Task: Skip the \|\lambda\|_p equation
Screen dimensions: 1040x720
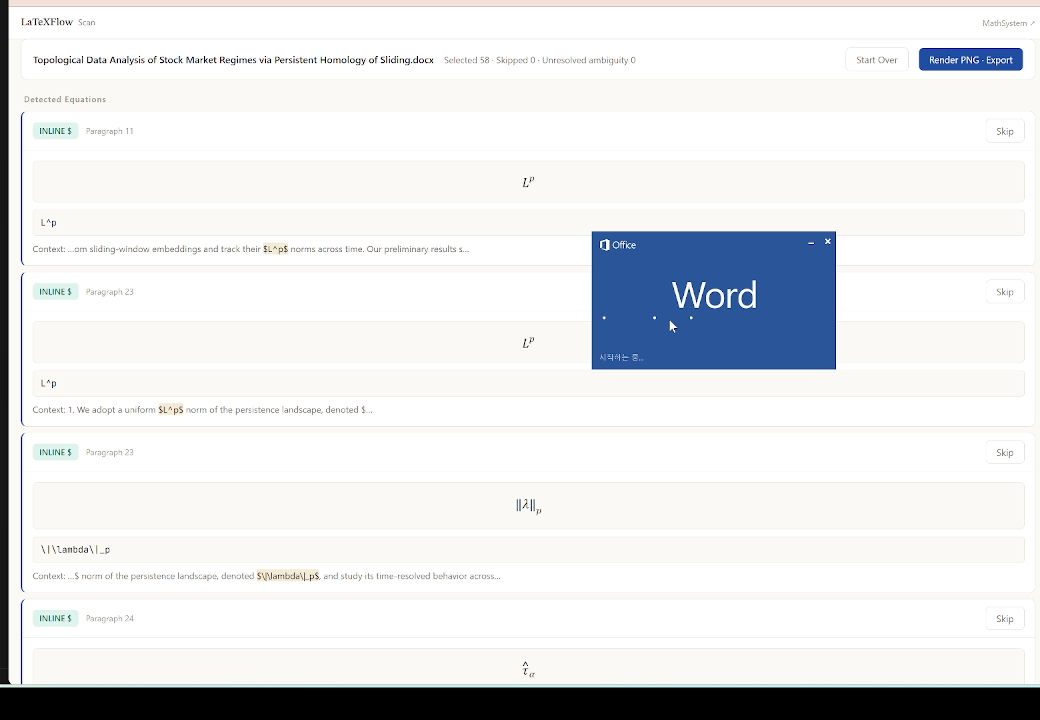Action: coord(1004,452)
